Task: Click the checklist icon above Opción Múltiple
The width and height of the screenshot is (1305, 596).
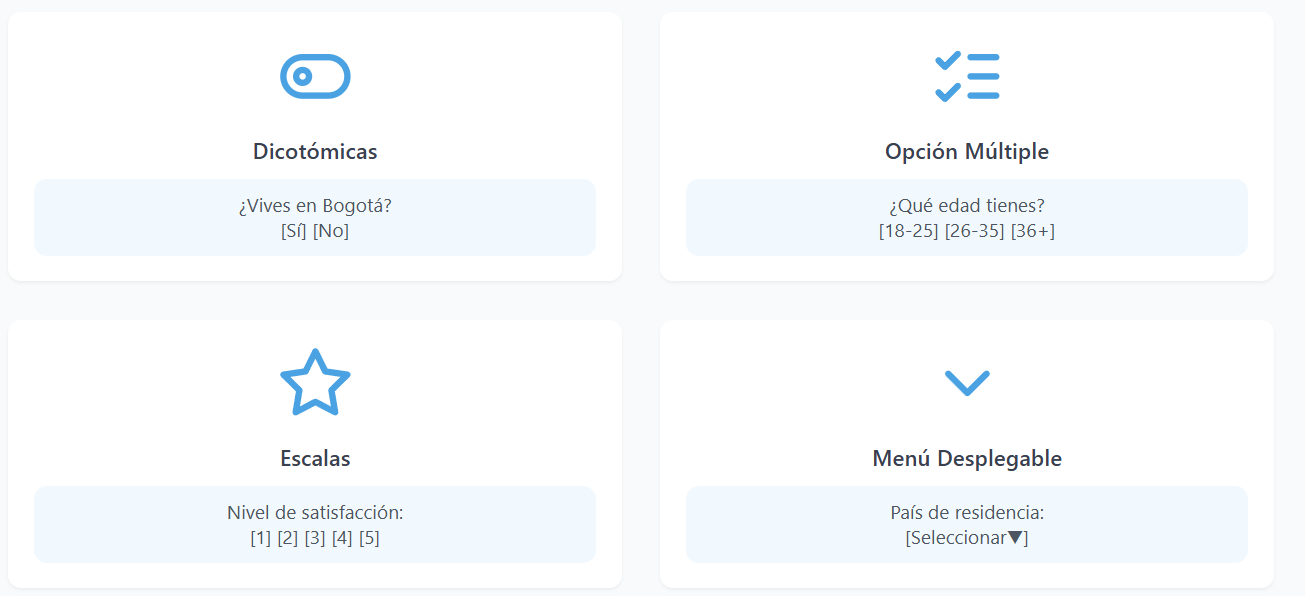Action: 967,77
